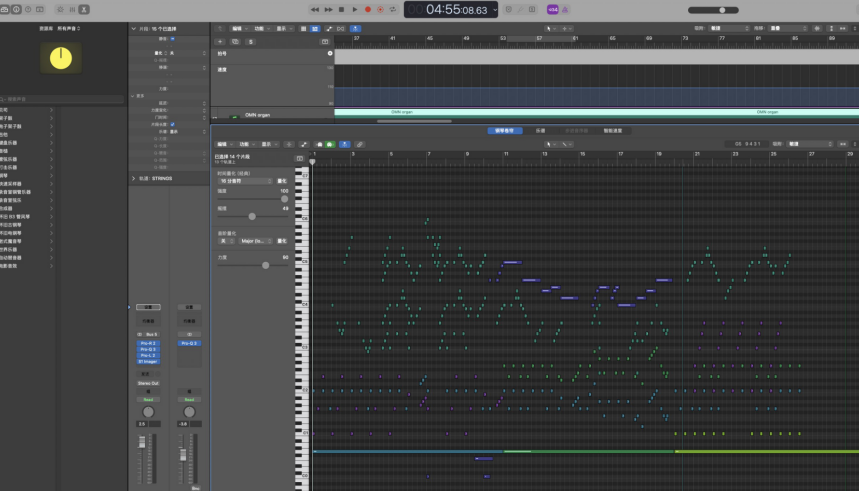Open the Edit menu in piano roll
This screenshot has width=859, height=491.
tap(222, 144)
